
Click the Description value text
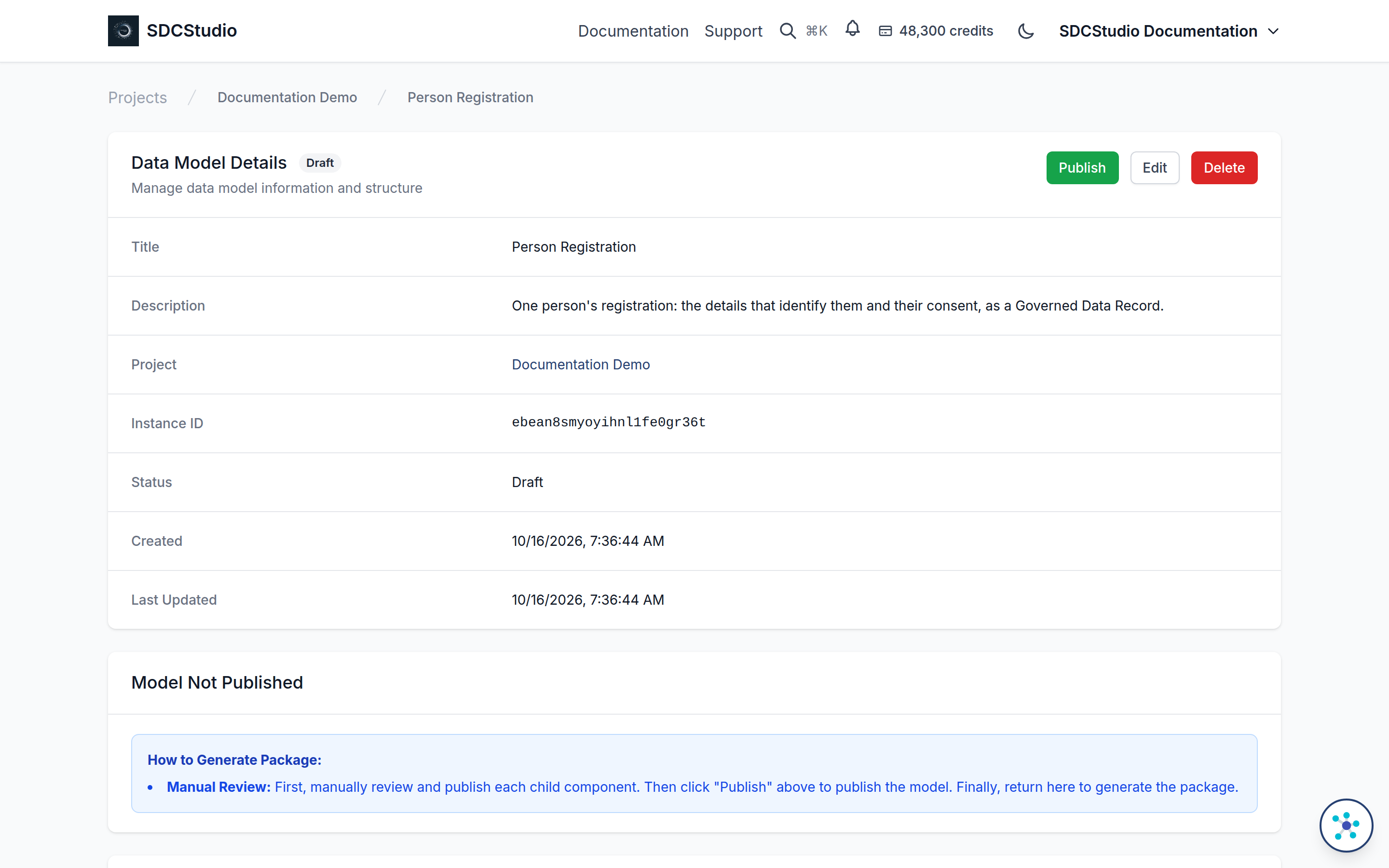pyautogui.click(x=837, y=306)
